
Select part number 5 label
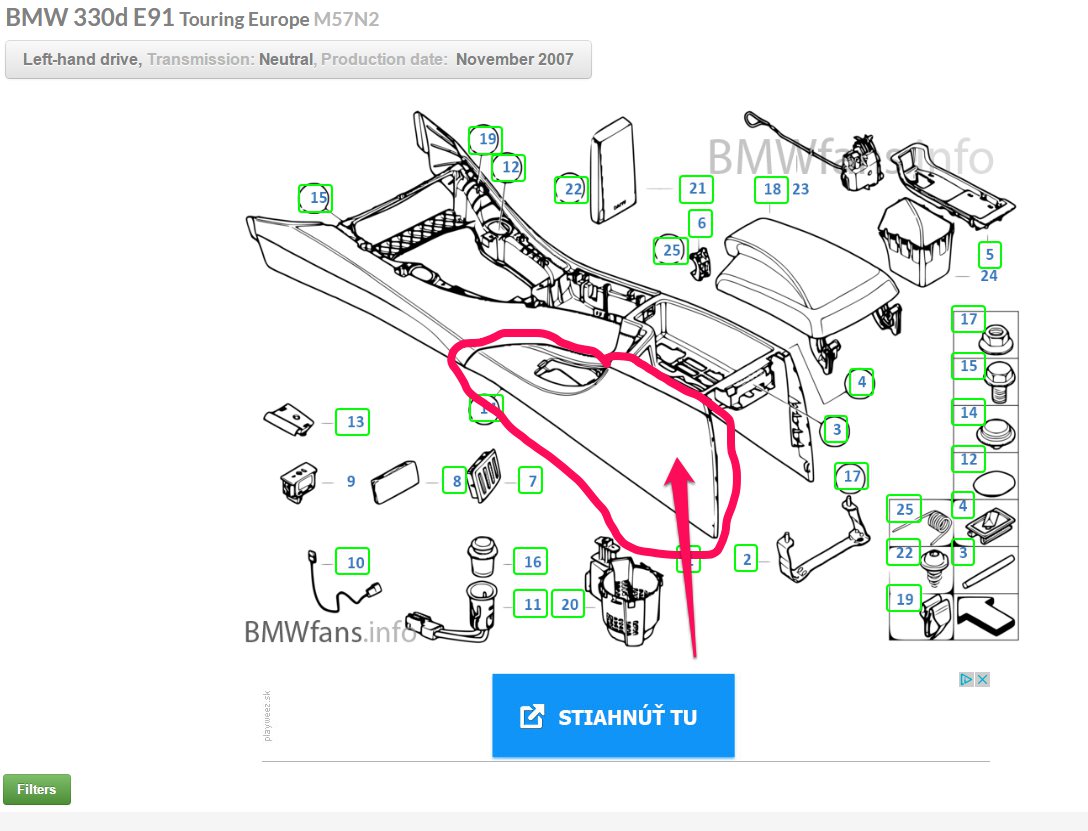click(989, 255)
